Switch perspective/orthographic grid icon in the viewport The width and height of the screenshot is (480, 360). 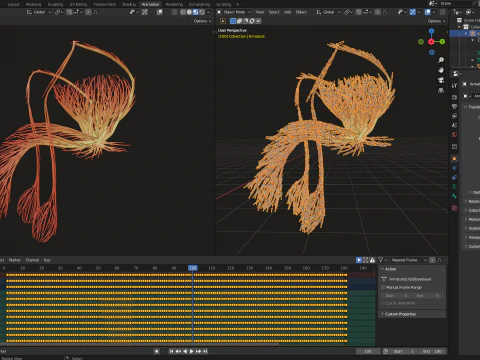point(441,90)
